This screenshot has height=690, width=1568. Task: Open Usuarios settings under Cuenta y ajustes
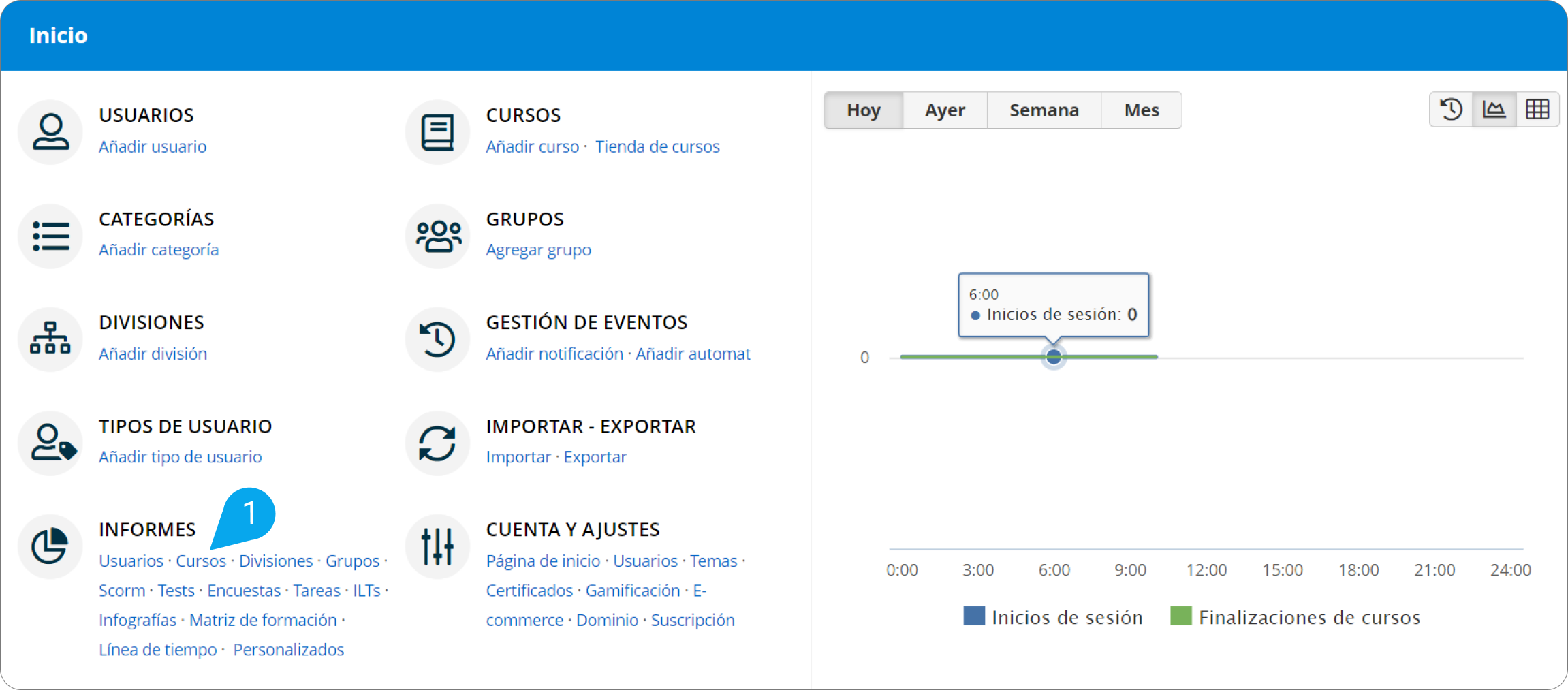point(645,561)
